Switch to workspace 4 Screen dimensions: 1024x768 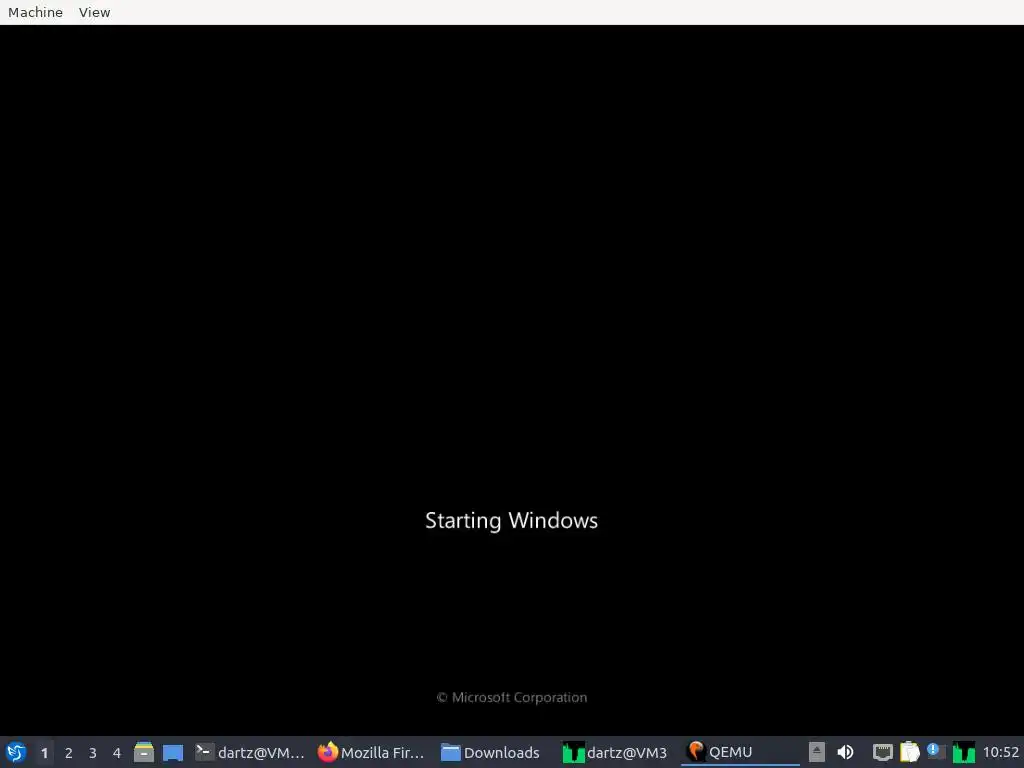[117, 753]
